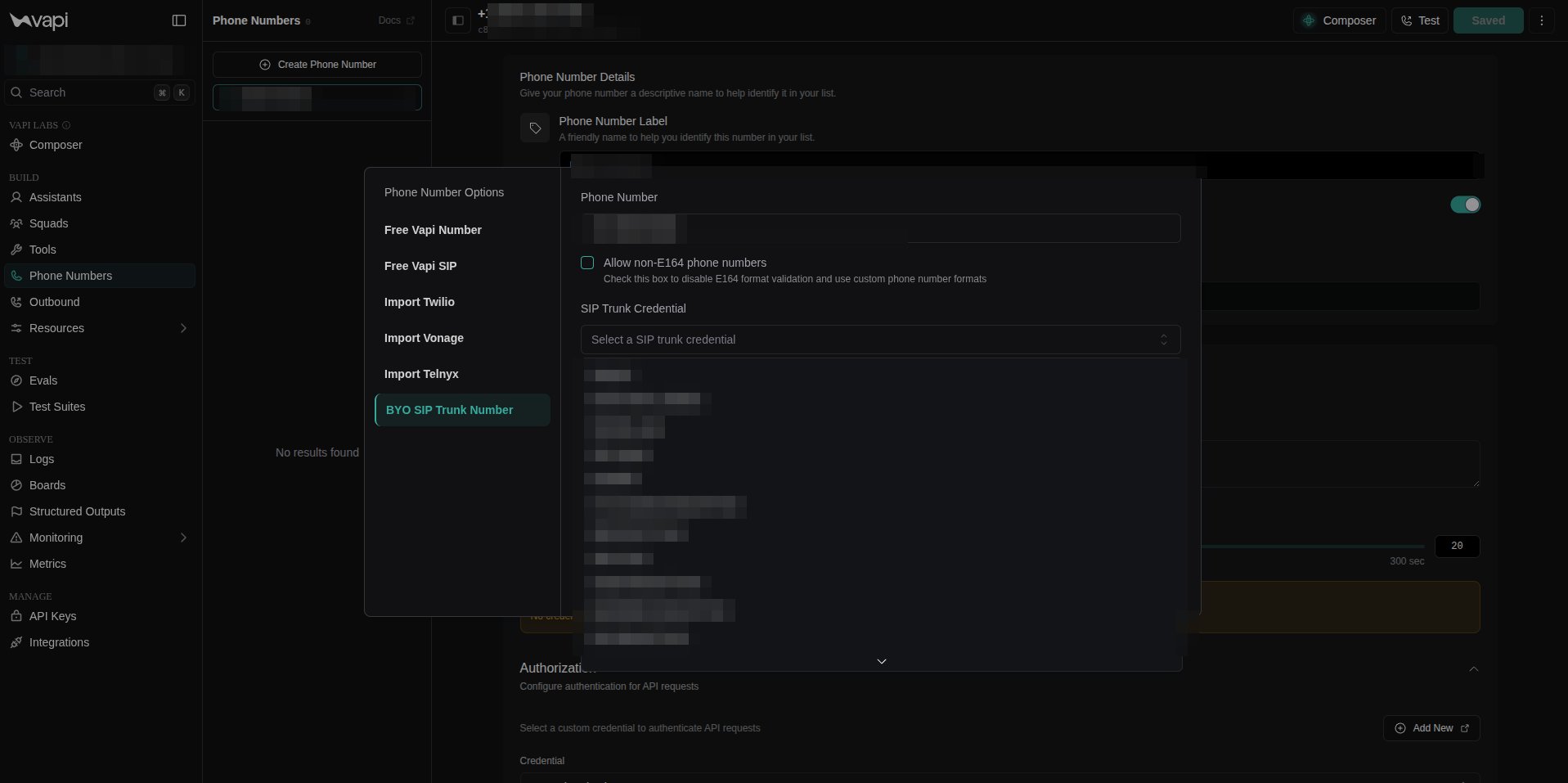Click the Vapi Labs info icon
This screenshot has height=783, width=1568.
(x=66, y=125)
